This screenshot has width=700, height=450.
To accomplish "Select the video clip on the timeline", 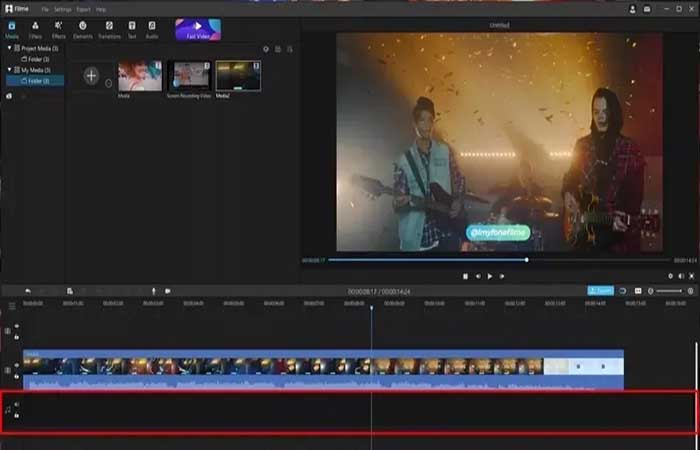I will pyautogui.click(x=323, y=370).
